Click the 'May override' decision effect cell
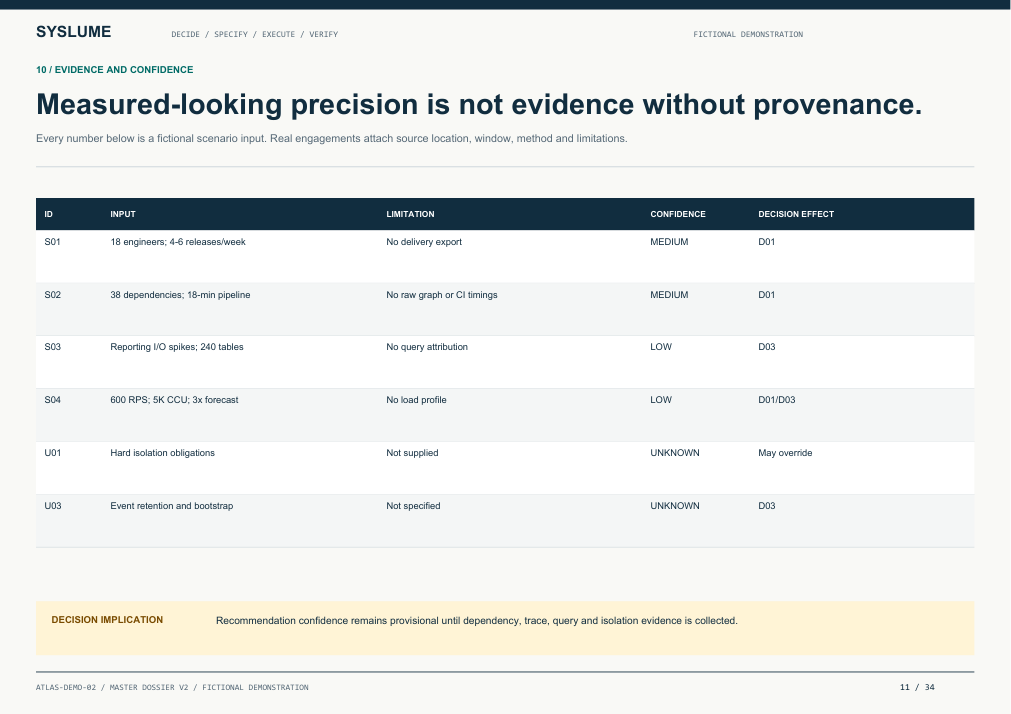Viewport: 1011px width, 714px height. (785, 453)
